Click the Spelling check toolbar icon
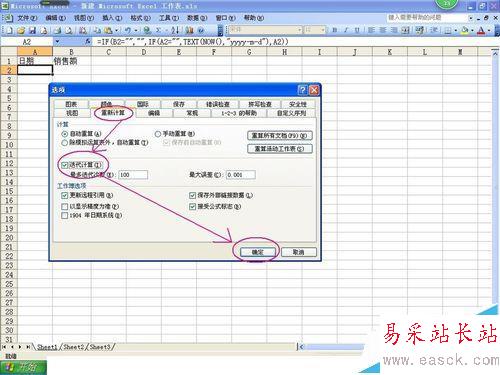 coord(83,31)
